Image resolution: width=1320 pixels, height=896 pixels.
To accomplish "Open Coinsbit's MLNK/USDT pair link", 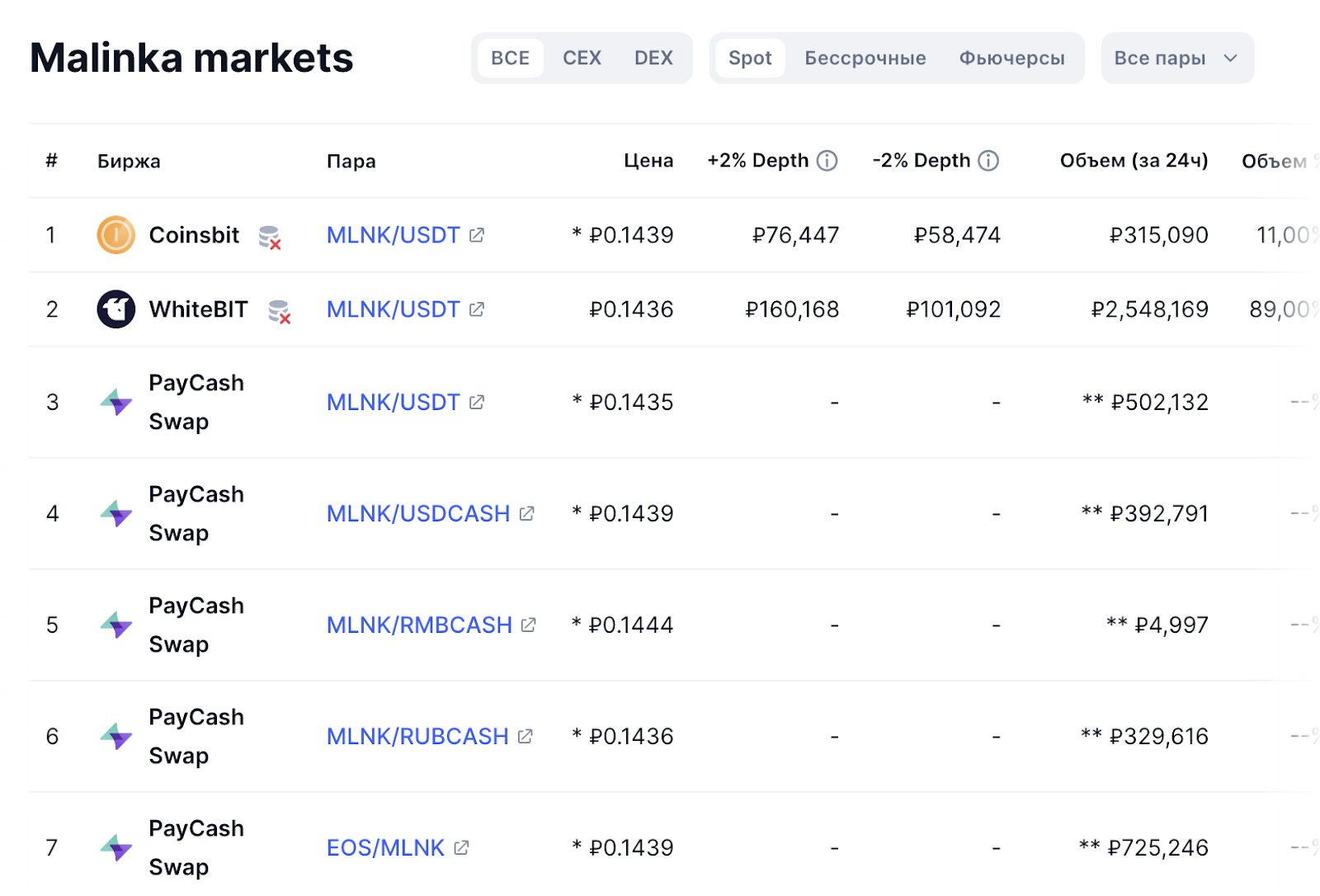I will (393, 235).
